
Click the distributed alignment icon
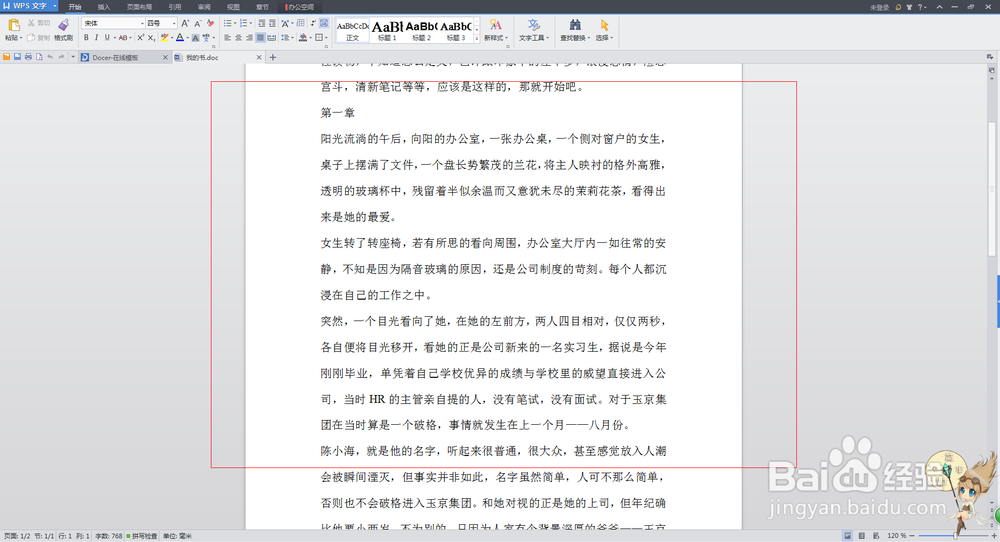[x=271, y=38]
